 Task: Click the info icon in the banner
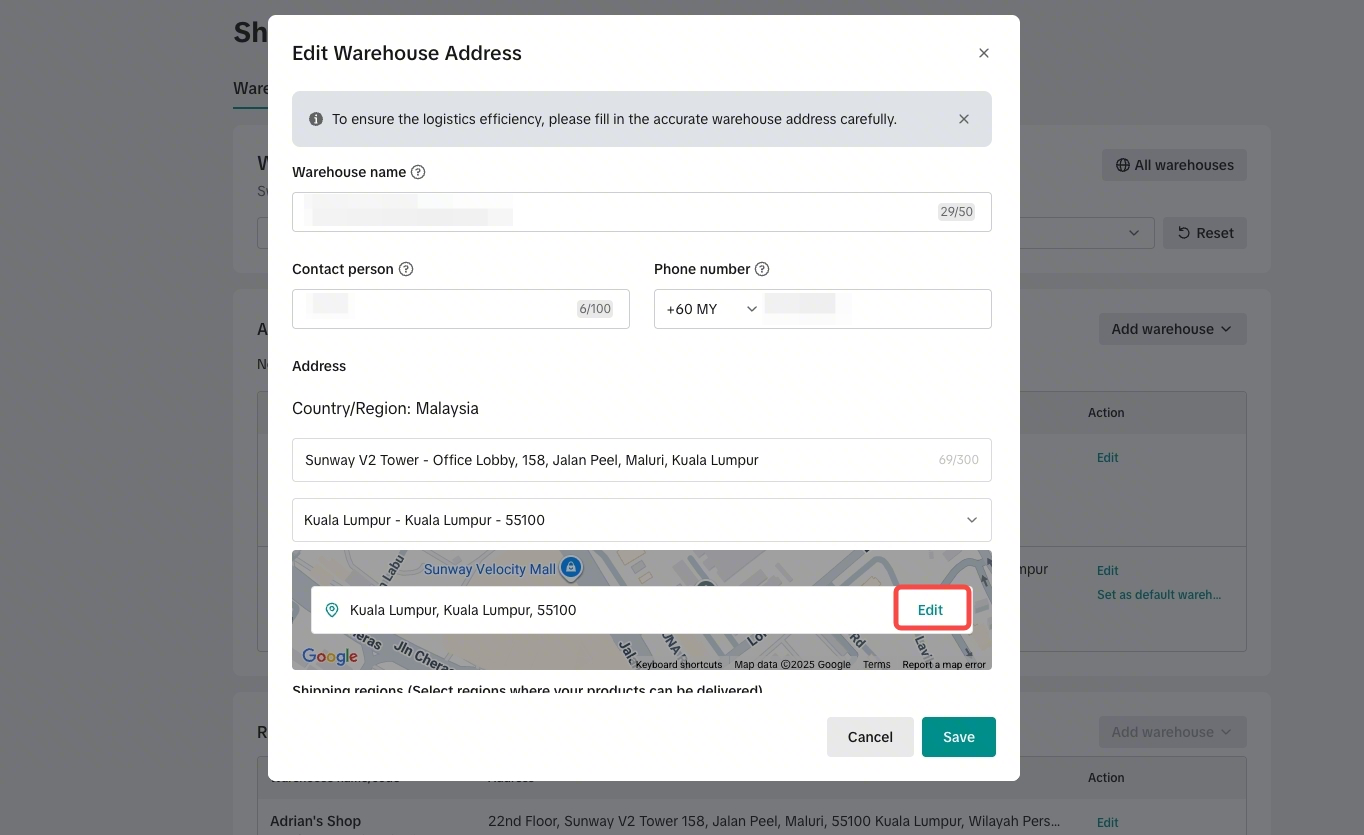point(316,119)
